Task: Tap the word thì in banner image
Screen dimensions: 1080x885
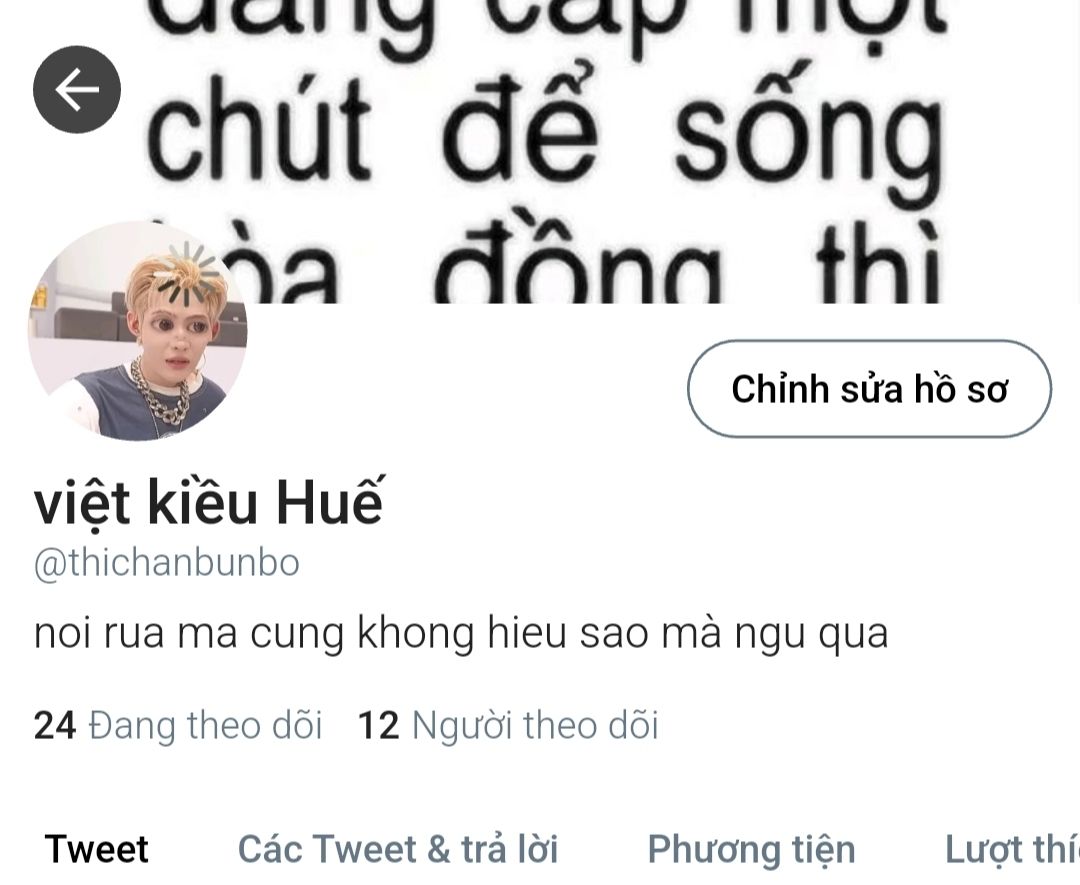Action: pyautogui.click(x=879, y=264)
